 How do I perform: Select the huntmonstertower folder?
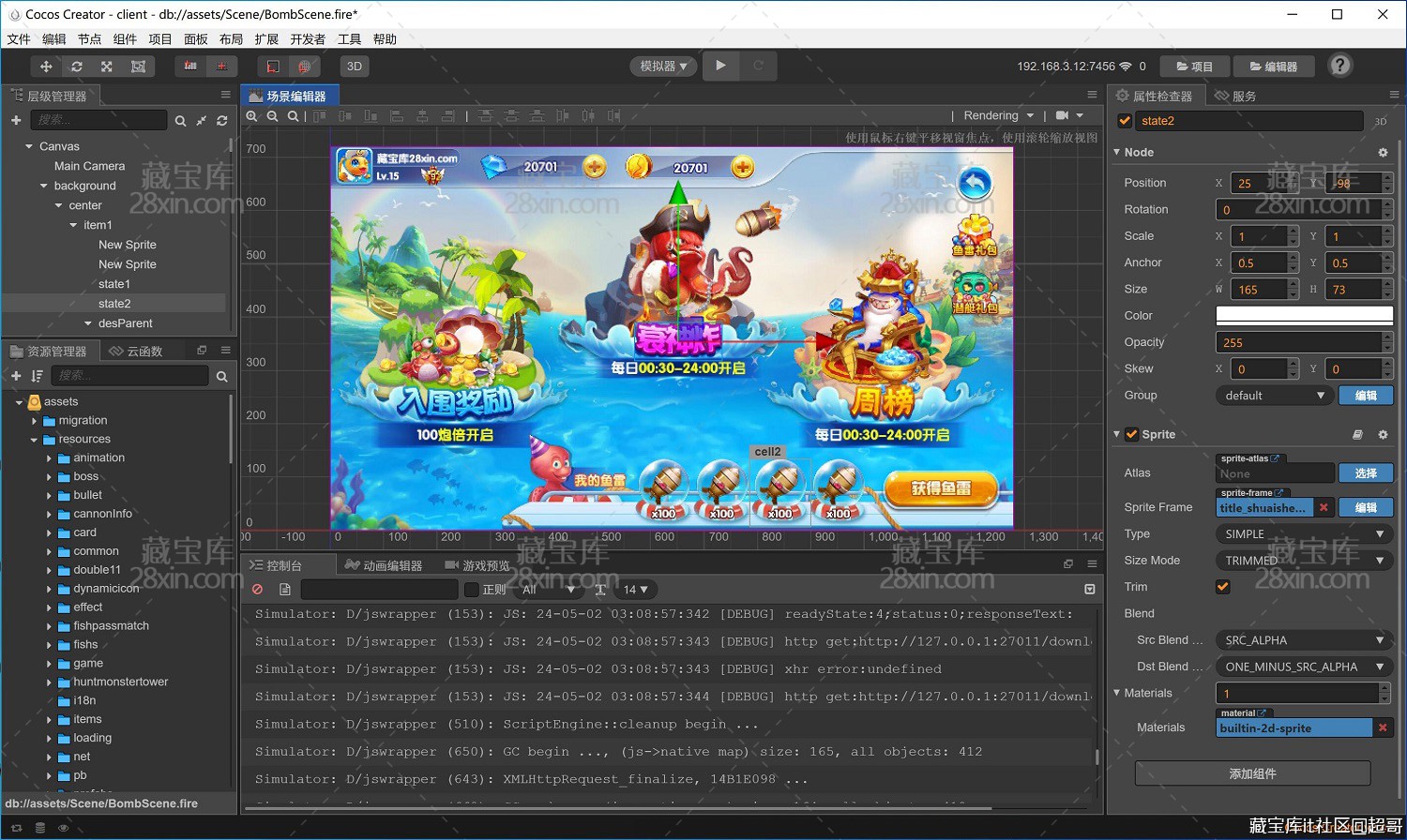click(120, 682)
